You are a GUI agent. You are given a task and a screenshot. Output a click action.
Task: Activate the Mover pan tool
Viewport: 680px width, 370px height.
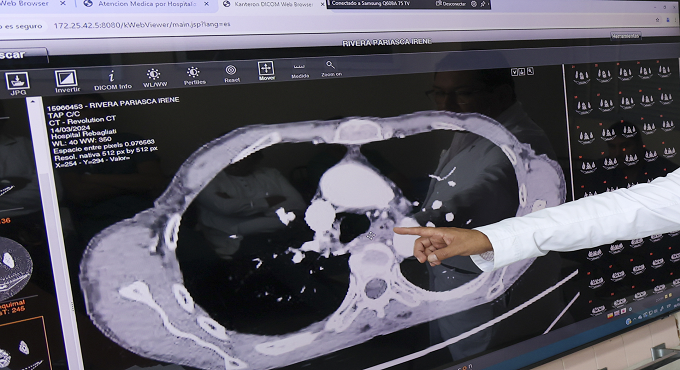pos(266,71)
